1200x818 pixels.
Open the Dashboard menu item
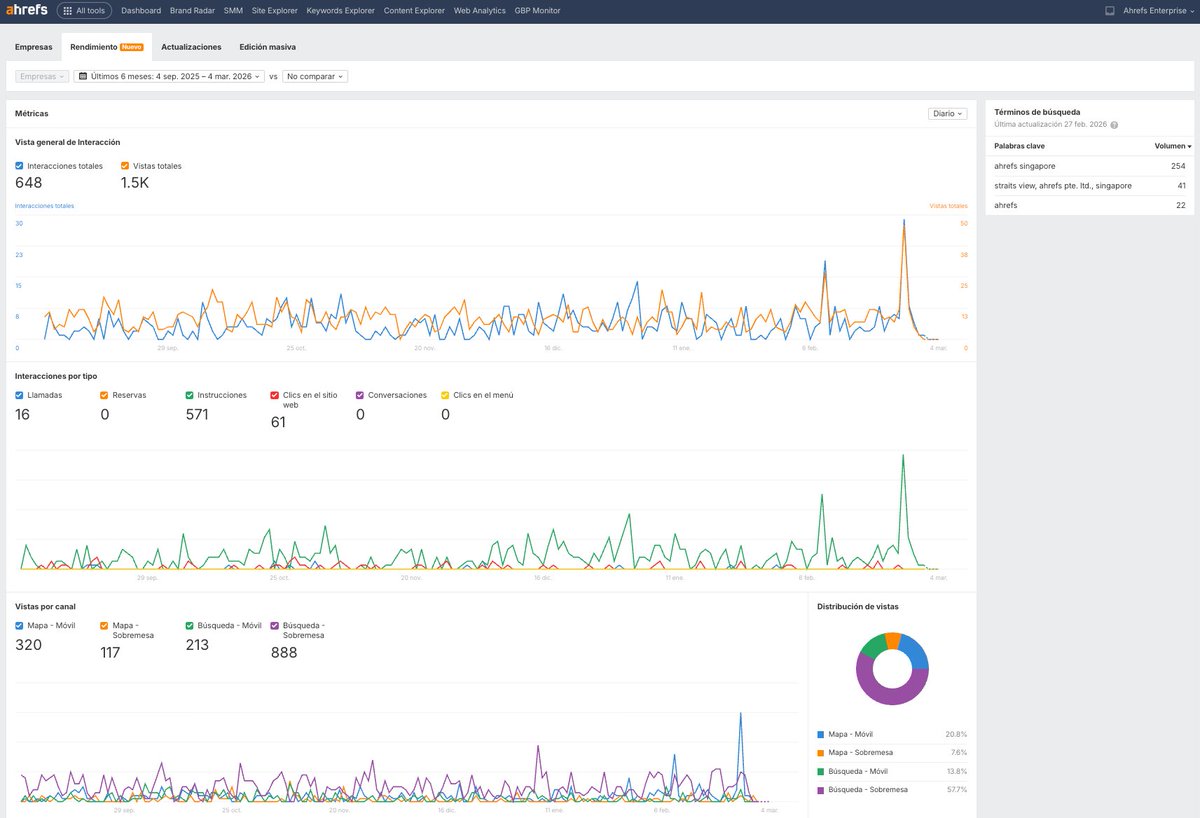click(x=141, y=11)
